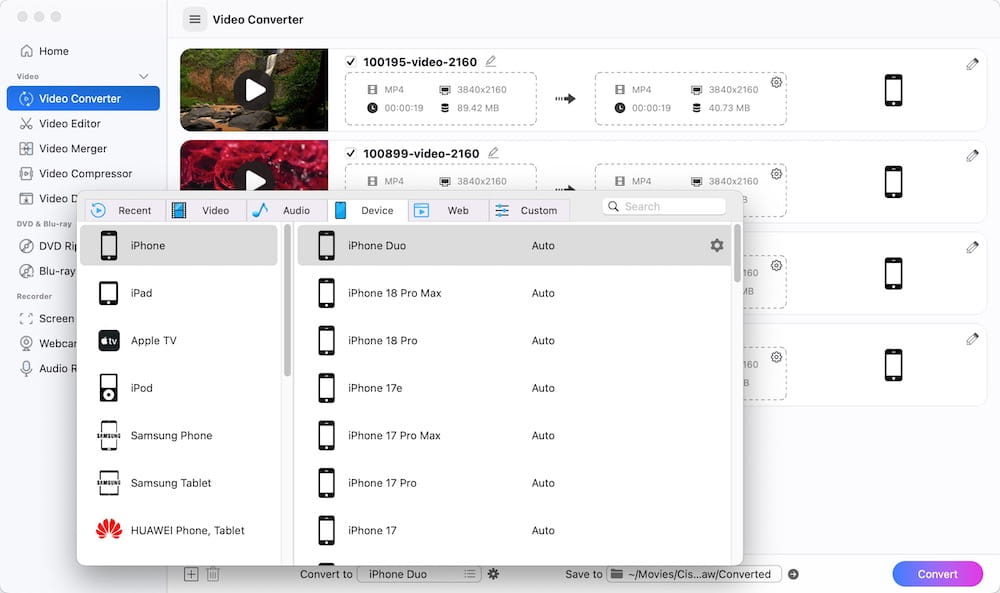Select iPod device category
The width and height of the screenshot is (1000, 593).
179,388
